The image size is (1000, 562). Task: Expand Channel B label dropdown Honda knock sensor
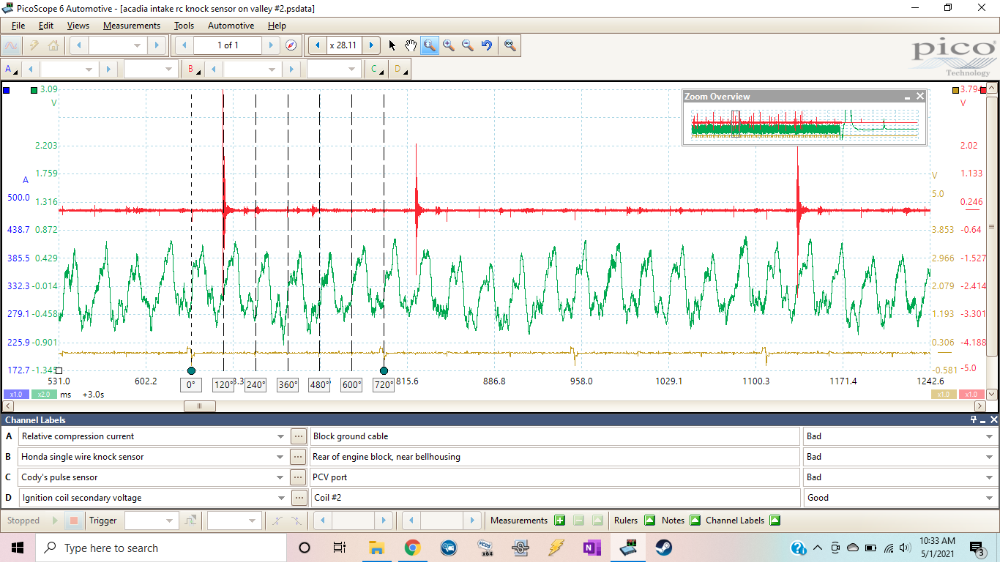tap(280, 457)
